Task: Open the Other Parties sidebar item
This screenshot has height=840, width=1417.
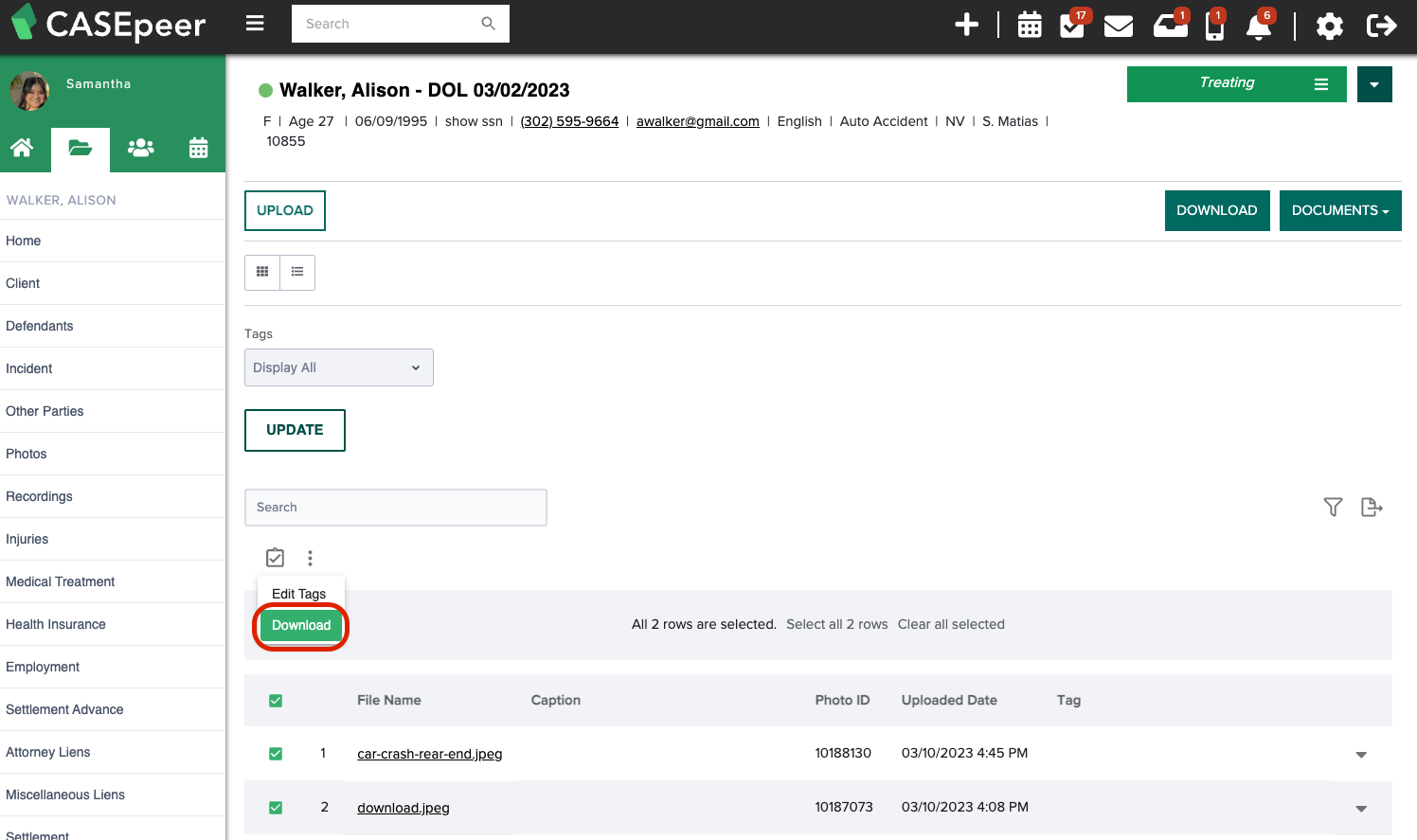Action: click(x=113, y=411)
